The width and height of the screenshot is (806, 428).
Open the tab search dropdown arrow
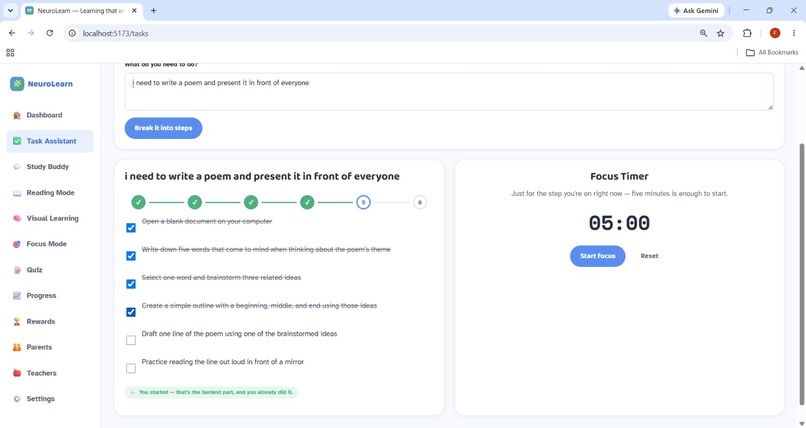coord(10,10)
